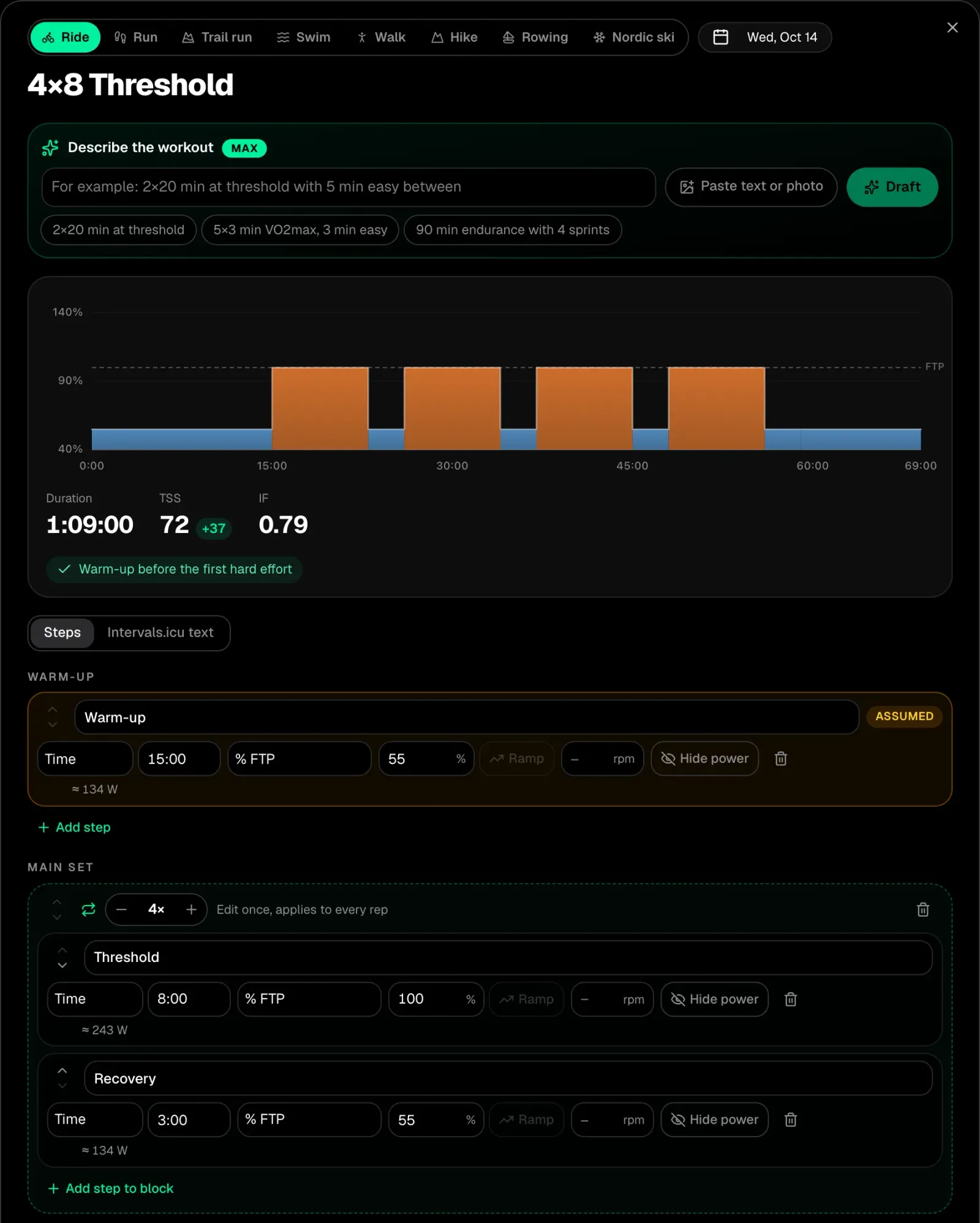Edit the Warm-up 15:00 duration field
The width and height of the screenshot is (980, 1223).
[179, 759]
